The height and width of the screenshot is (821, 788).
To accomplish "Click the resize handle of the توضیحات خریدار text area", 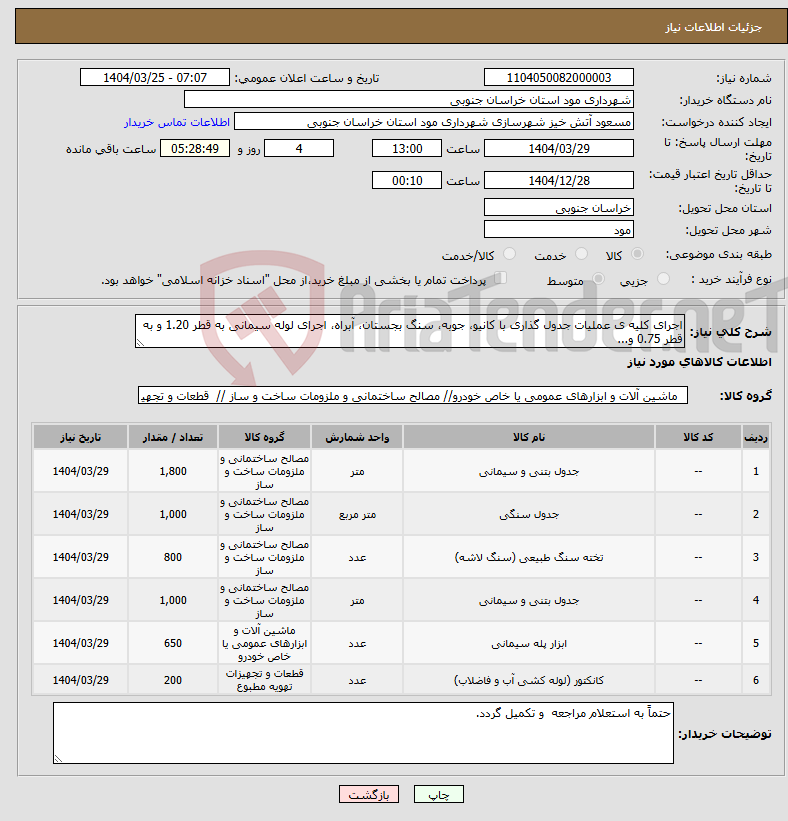I will [x=58, y=759].
